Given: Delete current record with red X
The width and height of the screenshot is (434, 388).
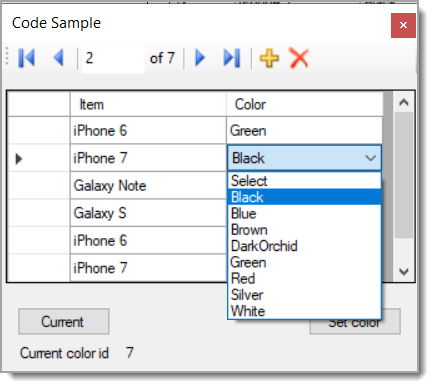Looking at the screenshot, I should [299, 58].
